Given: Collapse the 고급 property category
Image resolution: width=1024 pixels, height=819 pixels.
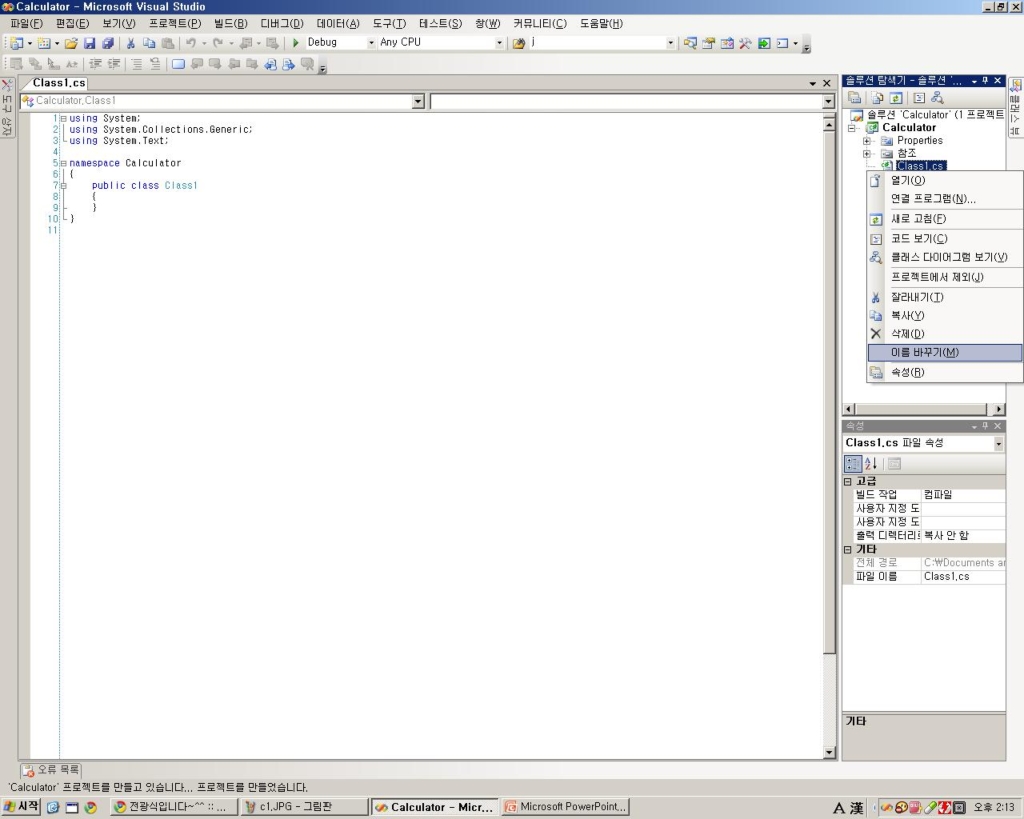Looking at the screenshot, I should point(848,481).
